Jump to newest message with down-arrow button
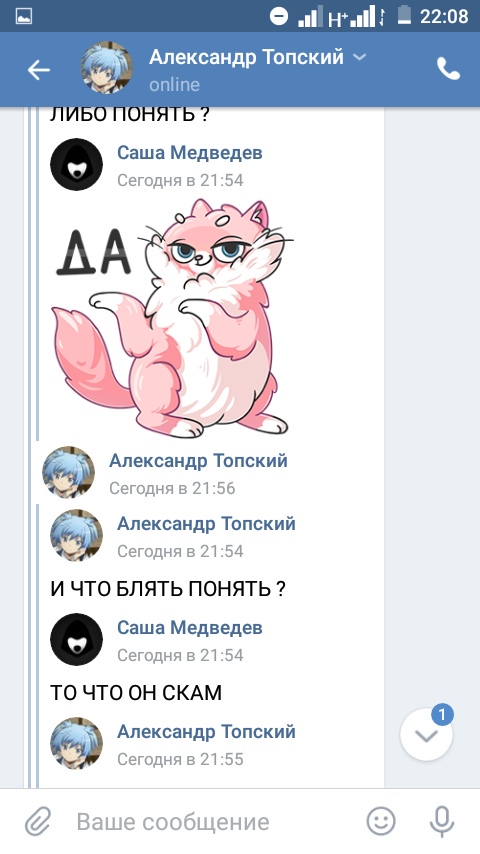Screen dimensions: 480x854 (427, 735)
